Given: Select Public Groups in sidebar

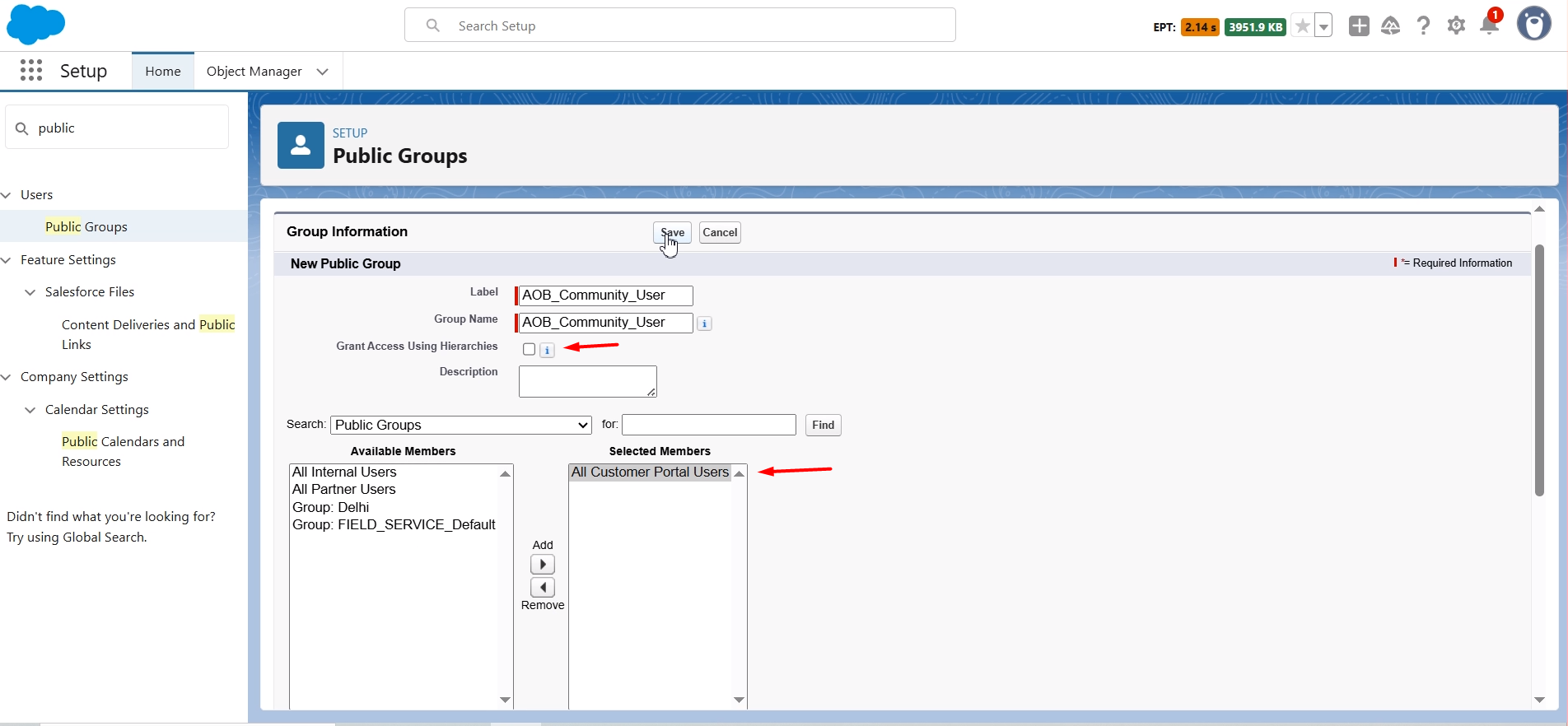Looking at the screenshot, I should point(86,226).
